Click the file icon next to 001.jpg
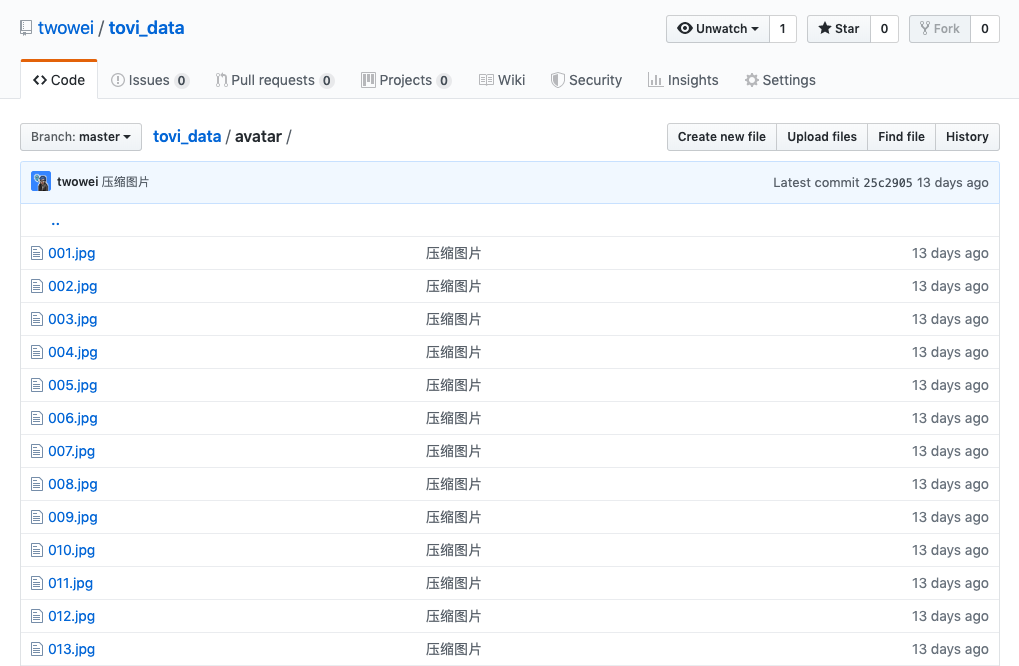The height and width of the screenshot is (666, 1019). 37,254
